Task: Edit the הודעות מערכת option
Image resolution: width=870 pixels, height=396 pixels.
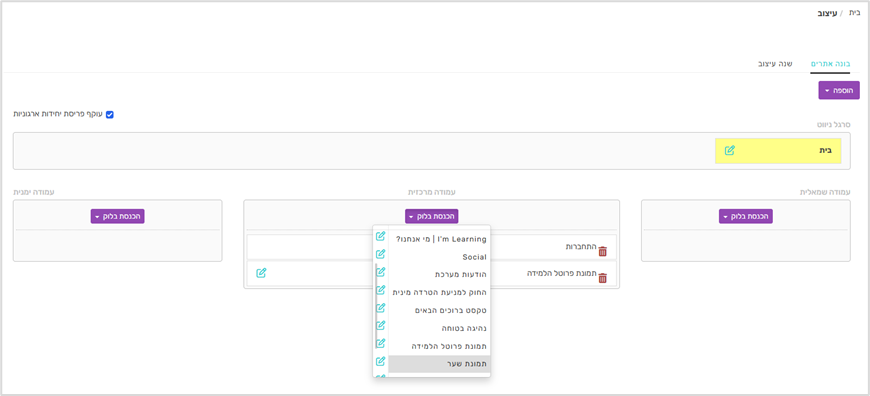Action: pyautogui.click(x=380, y=272)
